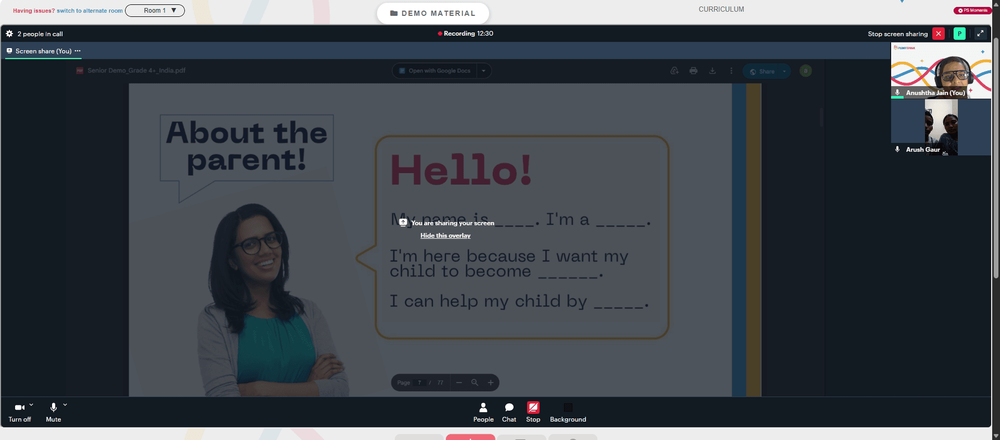Click Arush Gaur's microphone indicator

click(x=897, y=149)
